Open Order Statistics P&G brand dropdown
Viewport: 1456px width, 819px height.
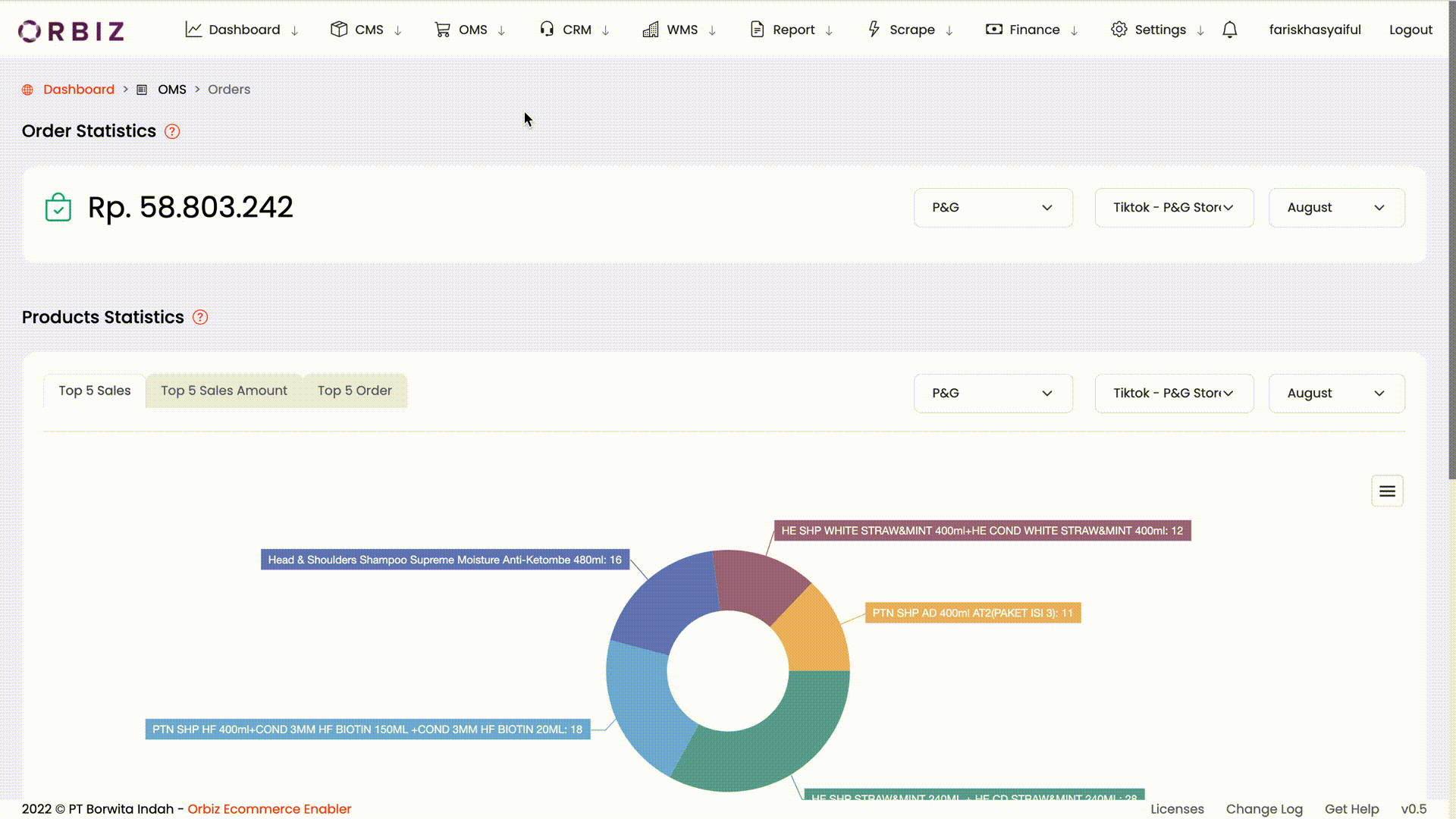[993, 208]
